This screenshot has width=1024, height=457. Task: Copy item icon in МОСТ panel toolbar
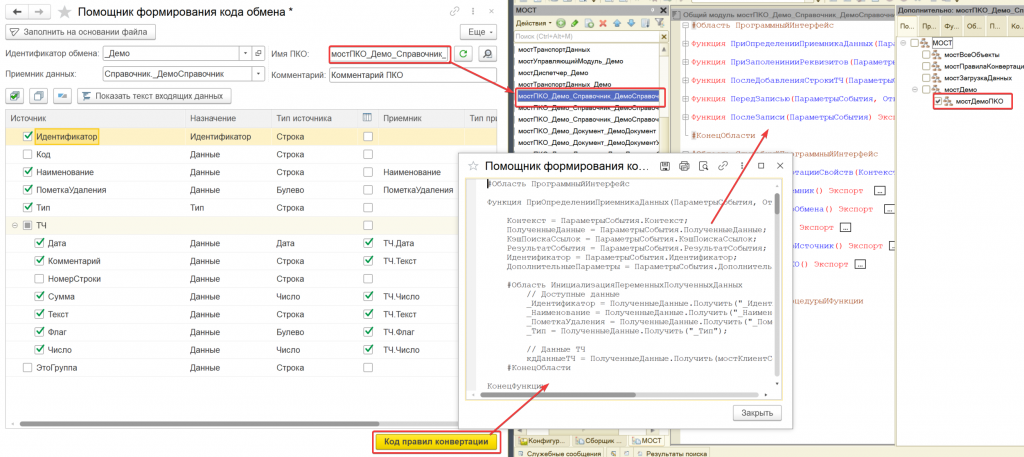[589, 23]
